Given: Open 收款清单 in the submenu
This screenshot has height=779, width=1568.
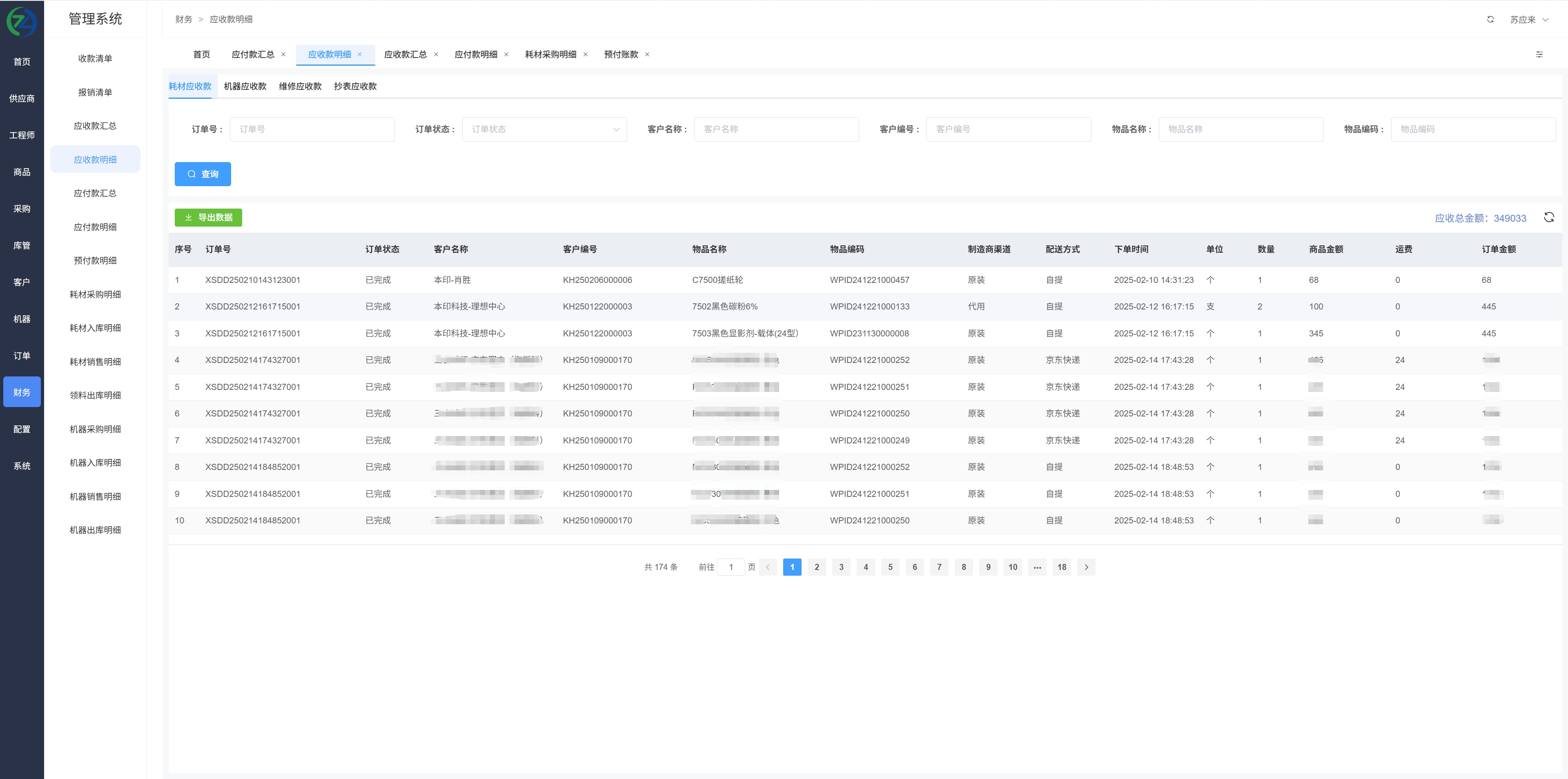Looking at the screenshot, I should (95, 58).
